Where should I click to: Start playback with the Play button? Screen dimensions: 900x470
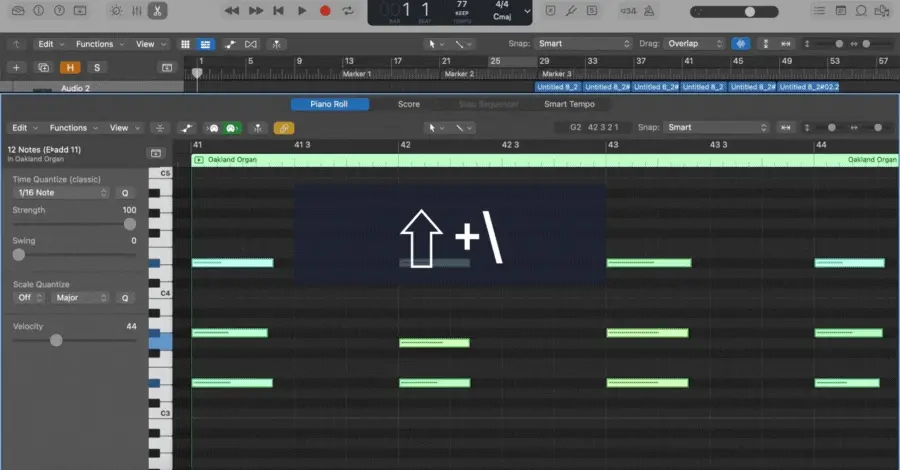point(302,10)
